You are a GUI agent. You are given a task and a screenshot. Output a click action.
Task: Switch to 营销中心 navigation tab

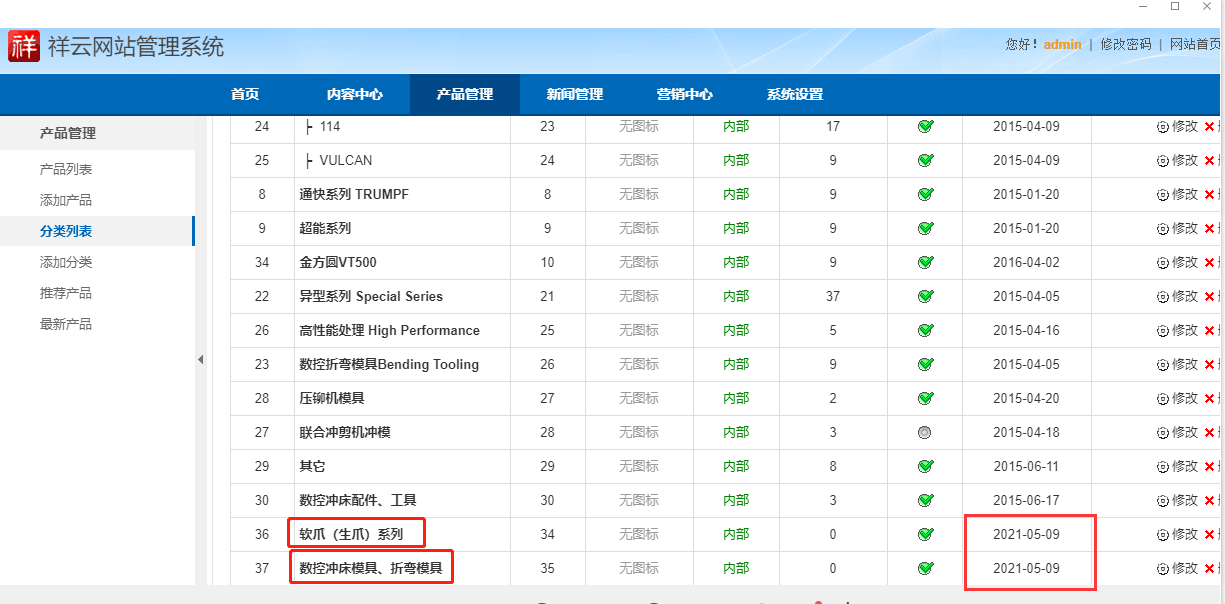pos(685,95)
